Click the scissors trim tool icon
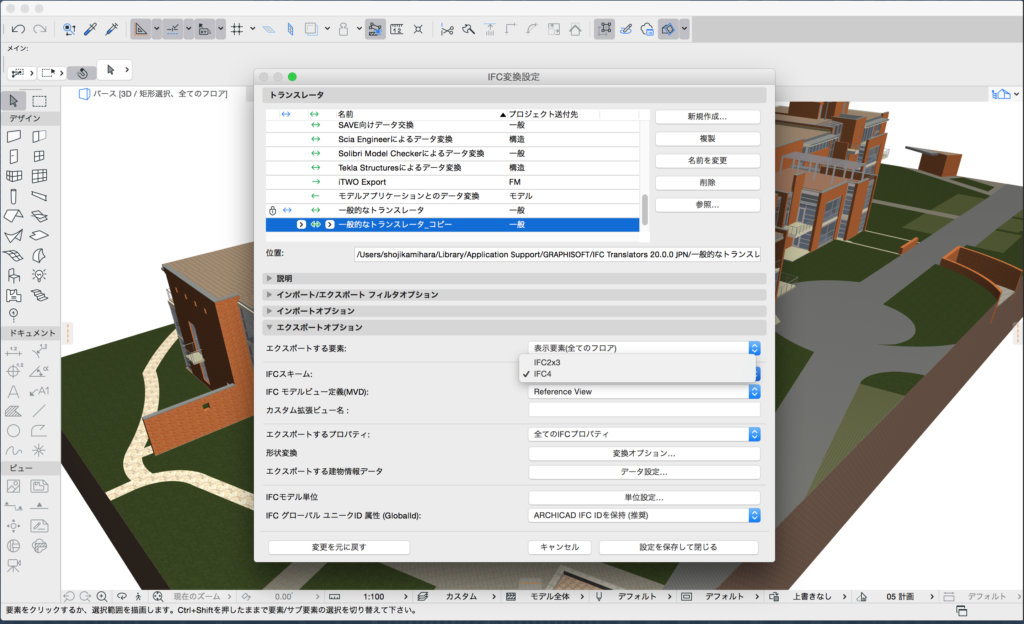The height and width of the screenshot is (624, 1024). click(447, 29)
